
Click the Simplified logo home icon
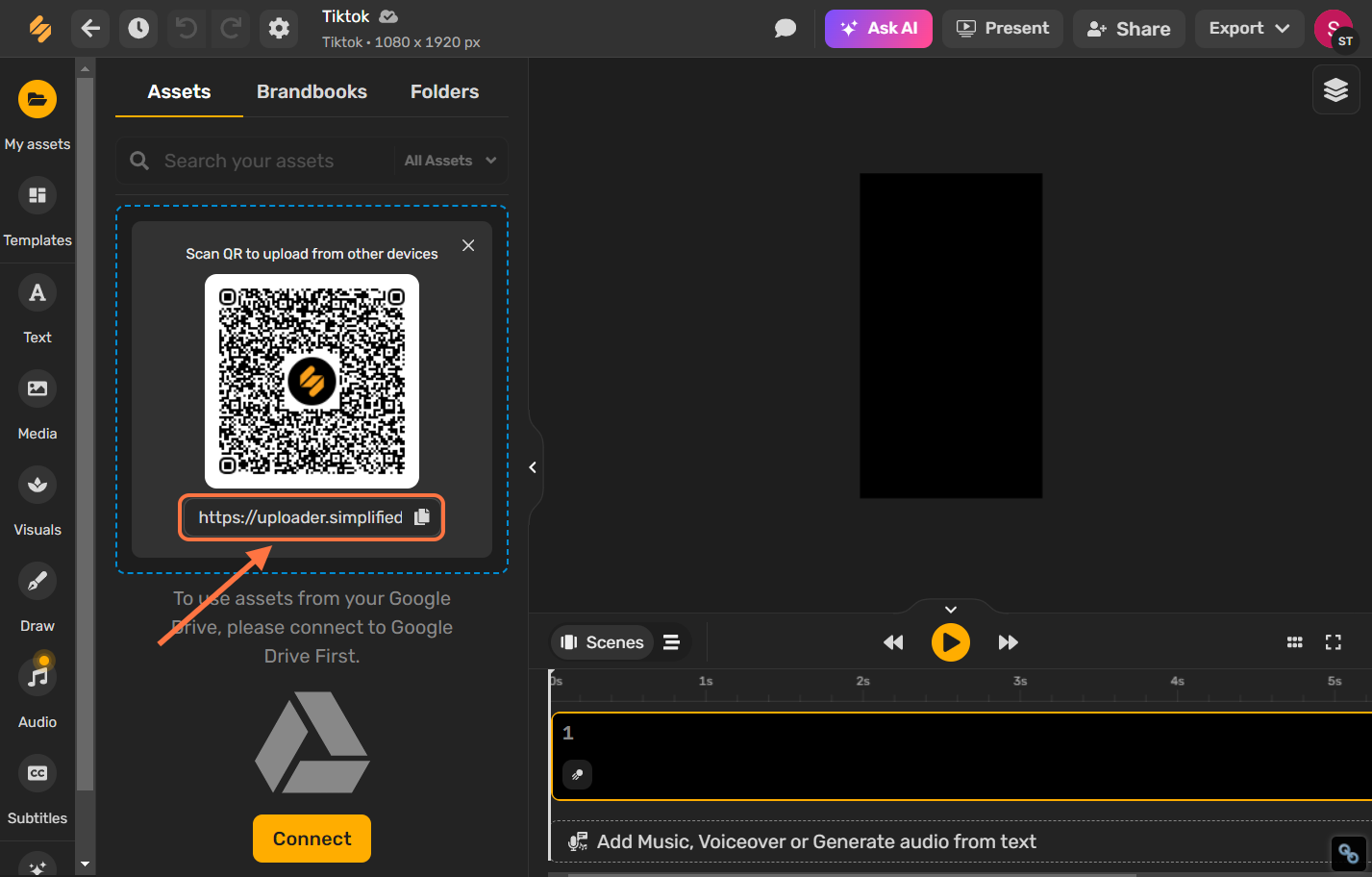40,29
